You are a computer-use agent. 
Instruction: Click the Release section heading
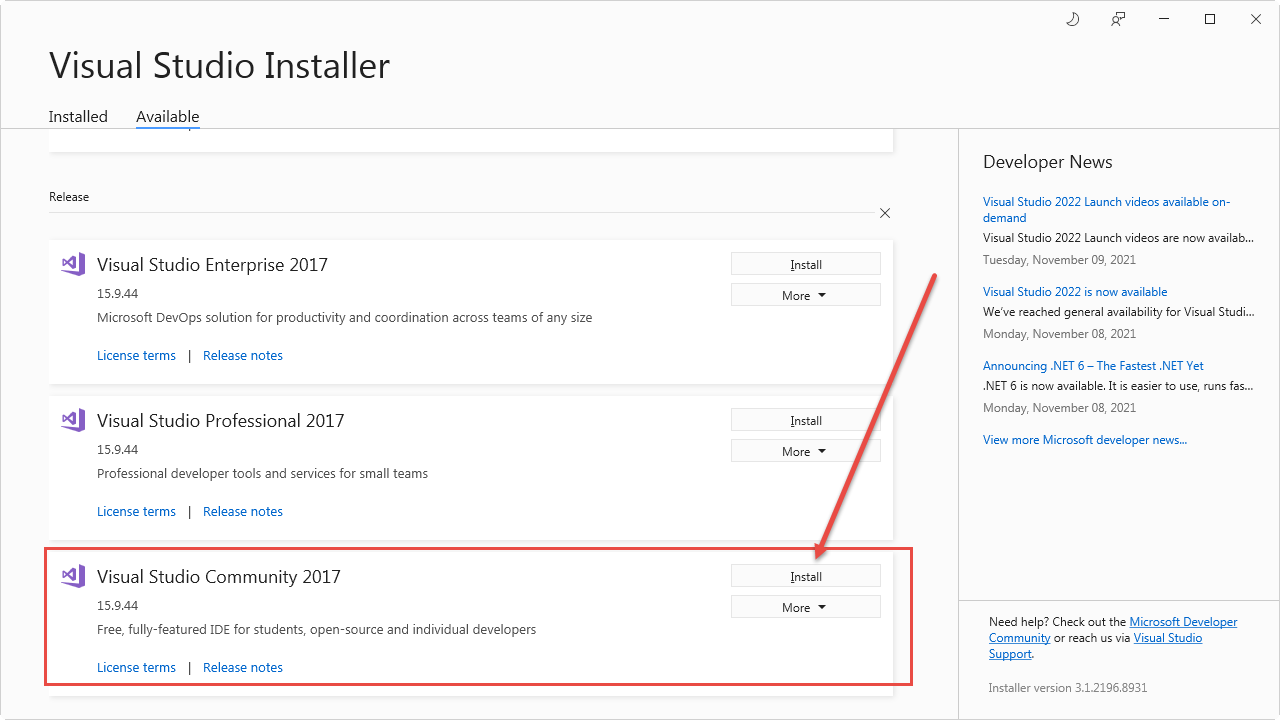pyautogui.click(x=69, y=197)
